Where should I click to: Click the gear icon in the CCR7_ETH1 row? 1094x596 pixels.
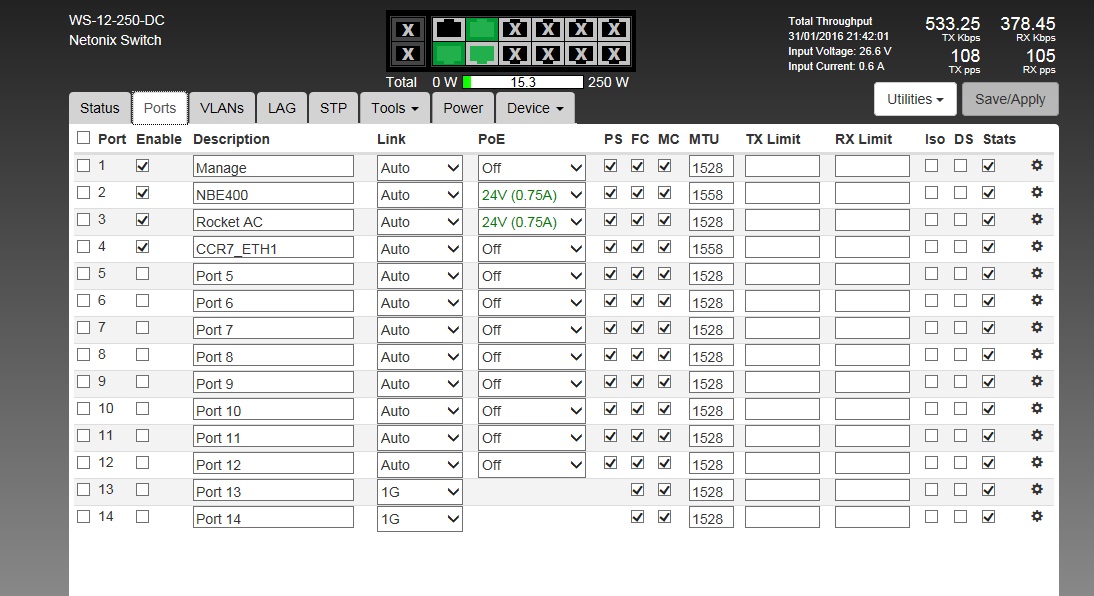tap(1037, 247)
